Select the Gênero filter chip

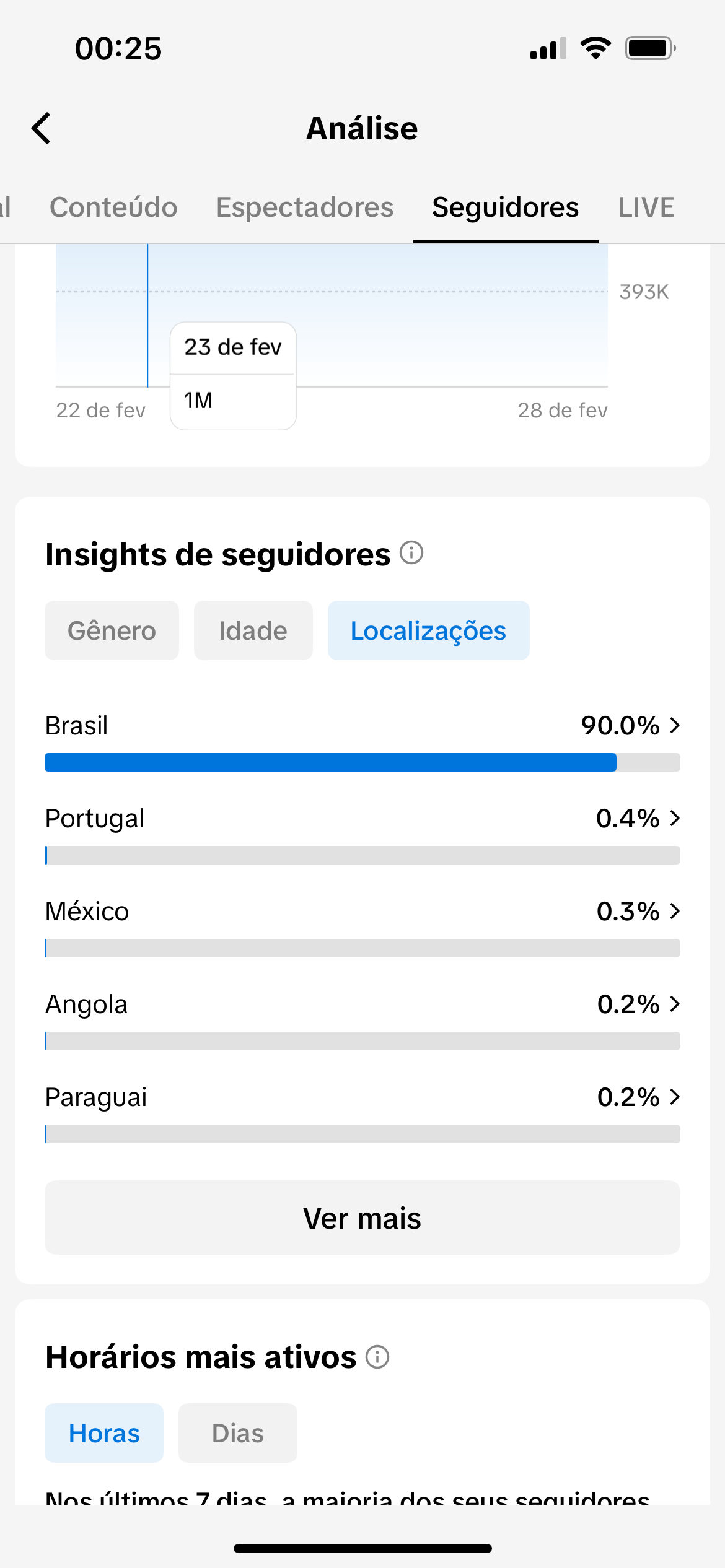(112, 630)
